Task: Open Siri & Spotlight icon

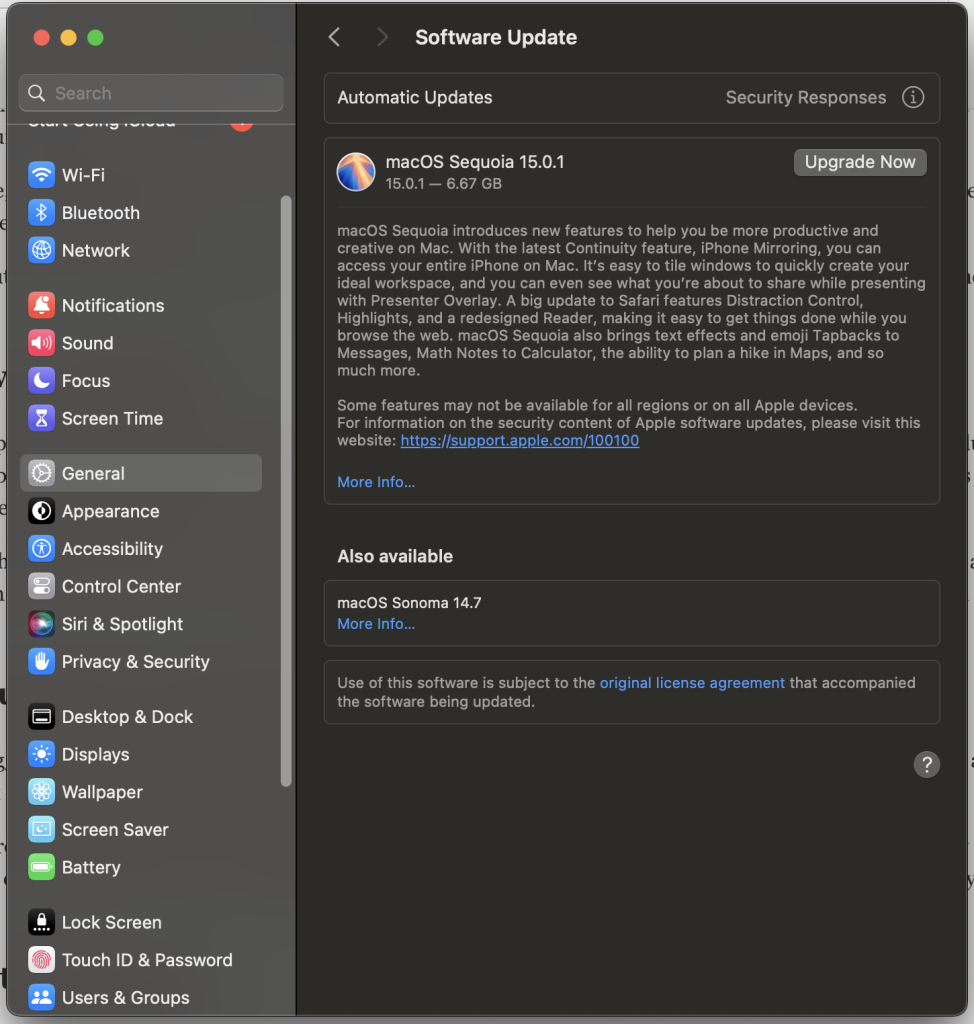Action: pyautogui.click(x=41, y=624)
